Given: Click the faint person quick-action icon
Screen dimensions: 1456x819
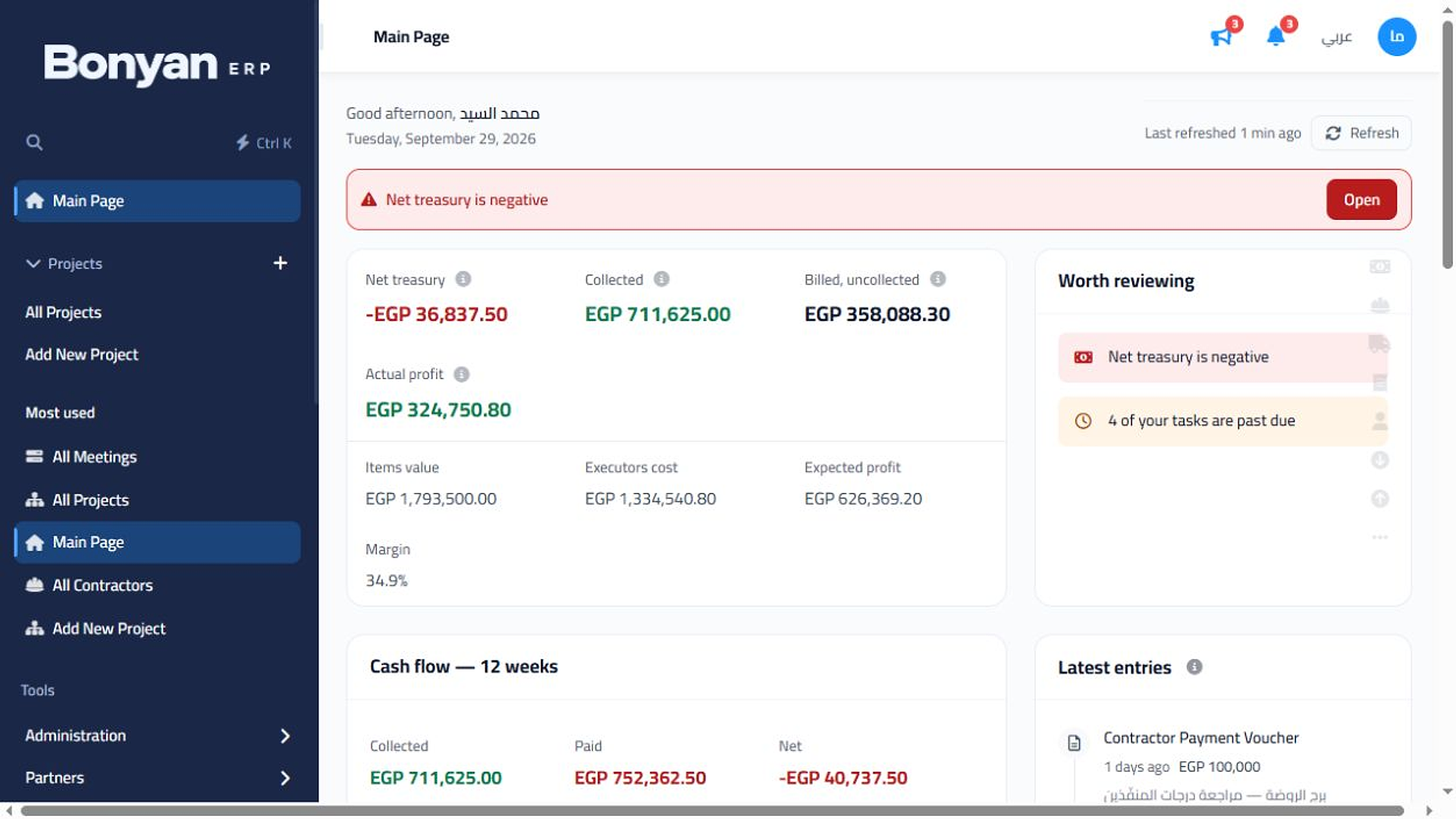Looking at the screenshot, I should coord(1379,421).
